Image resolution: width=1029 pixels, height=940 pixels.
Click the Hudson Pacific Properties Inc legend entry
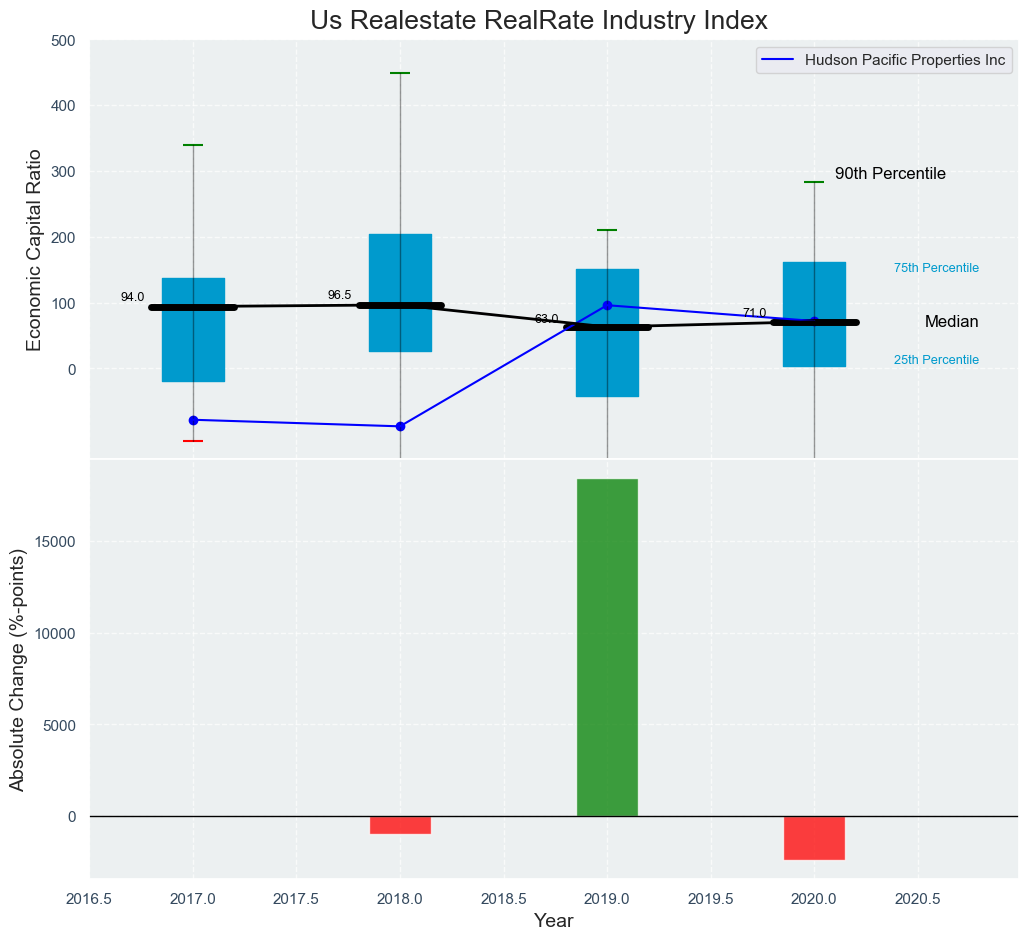pos(904,60)
